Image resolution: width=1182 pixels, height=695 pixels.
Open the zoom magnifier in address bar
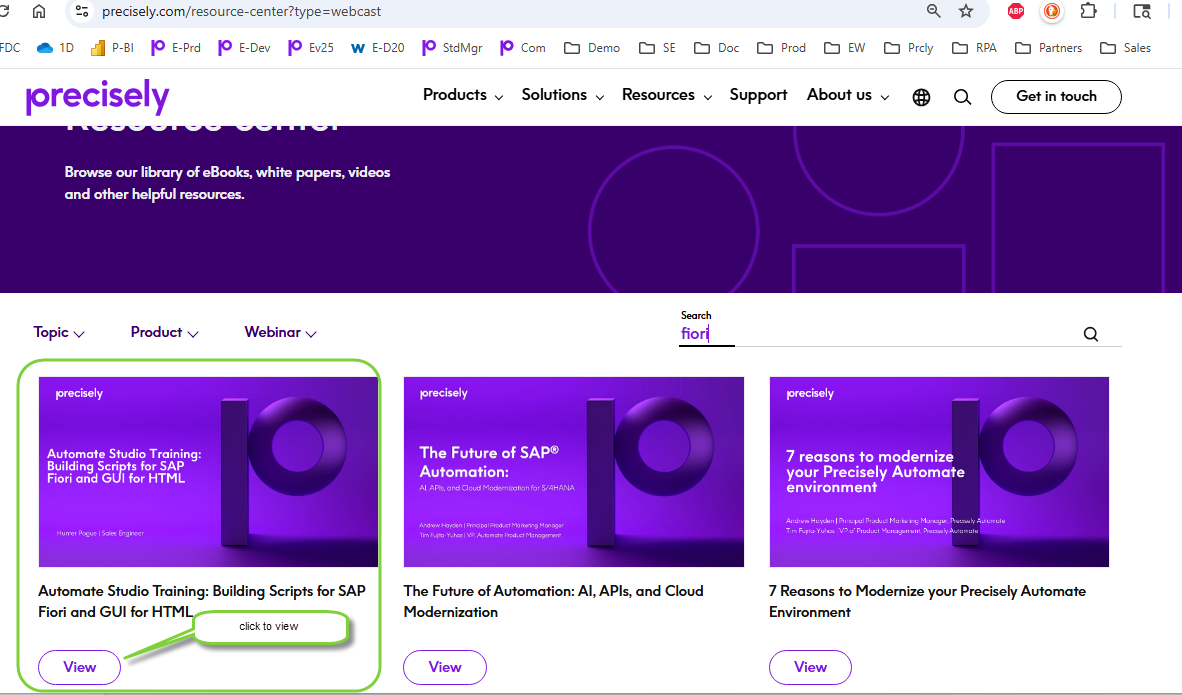point(934,11)
